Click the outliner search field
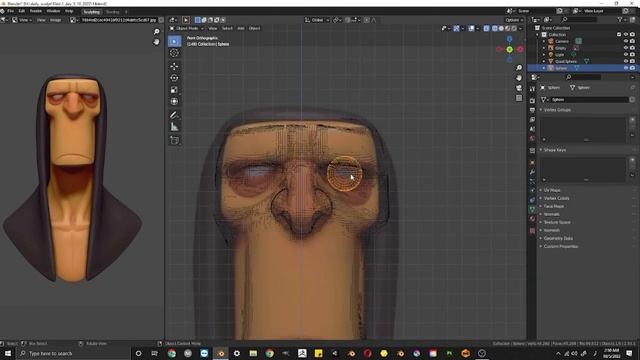The width and height of the screenshot is (640, 360). click(580, 19)
